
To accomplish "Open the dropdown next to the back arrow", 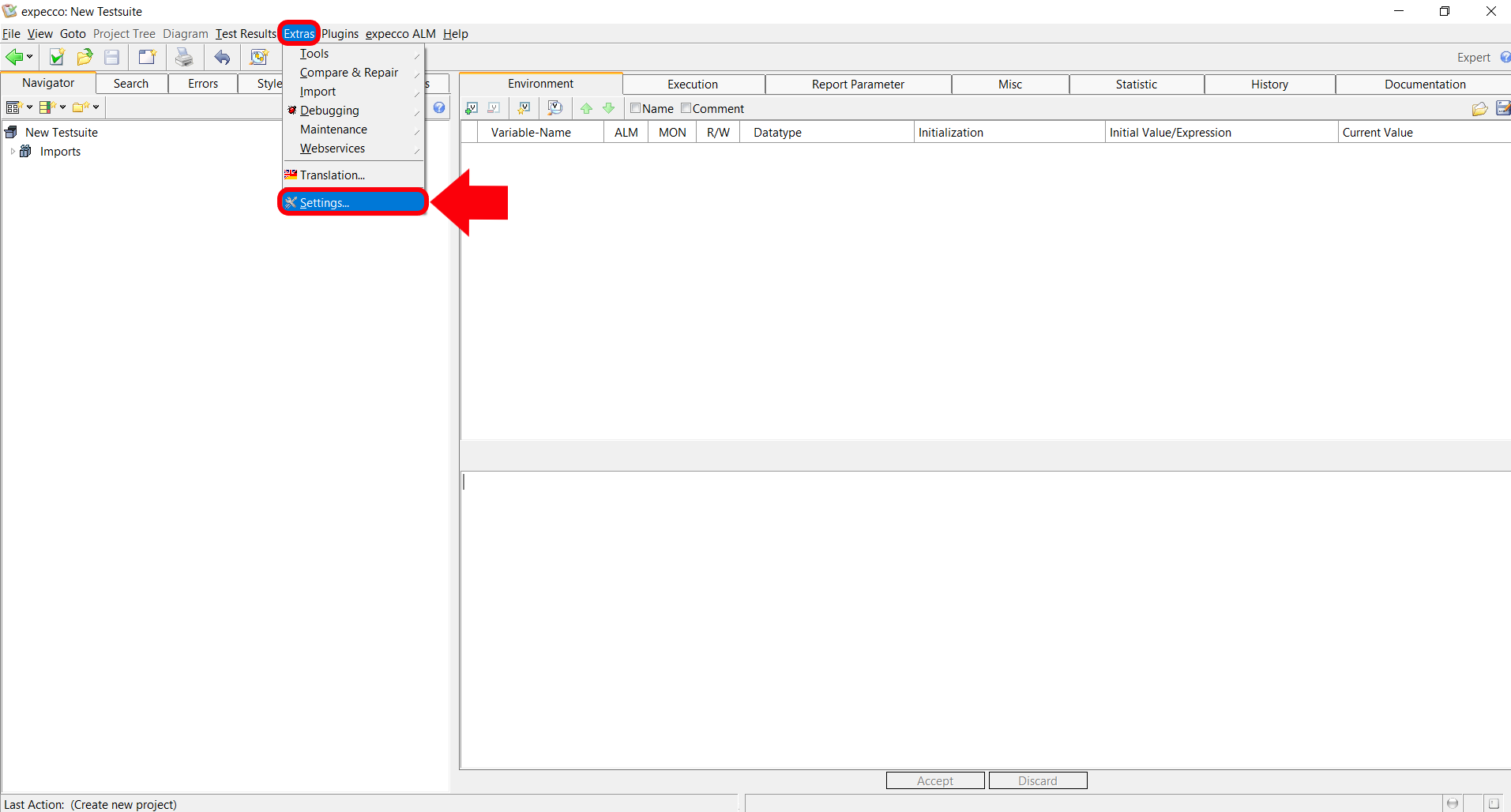I will (30, 57).
